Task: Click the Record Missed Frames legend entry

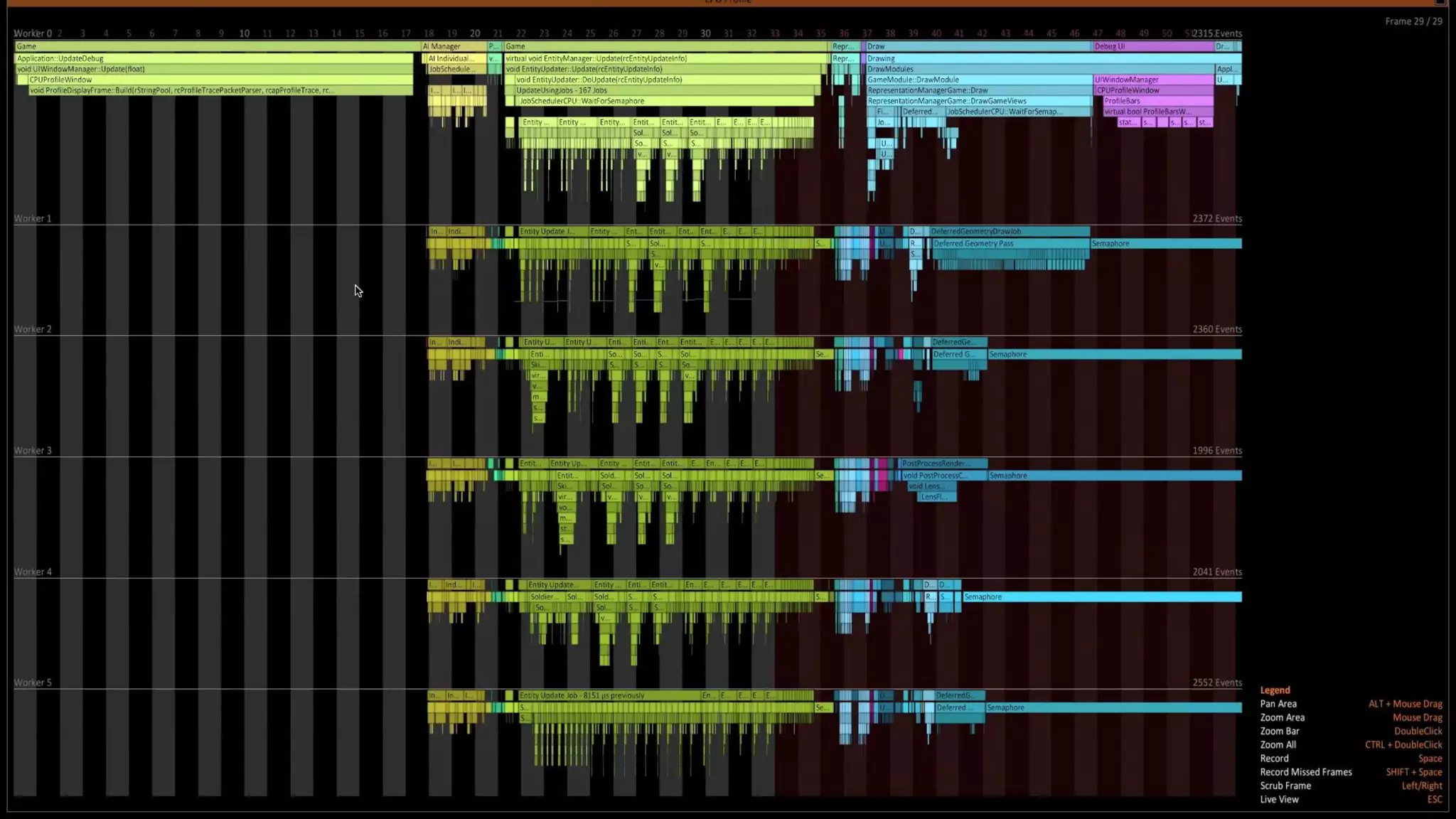Action: 1305,772
